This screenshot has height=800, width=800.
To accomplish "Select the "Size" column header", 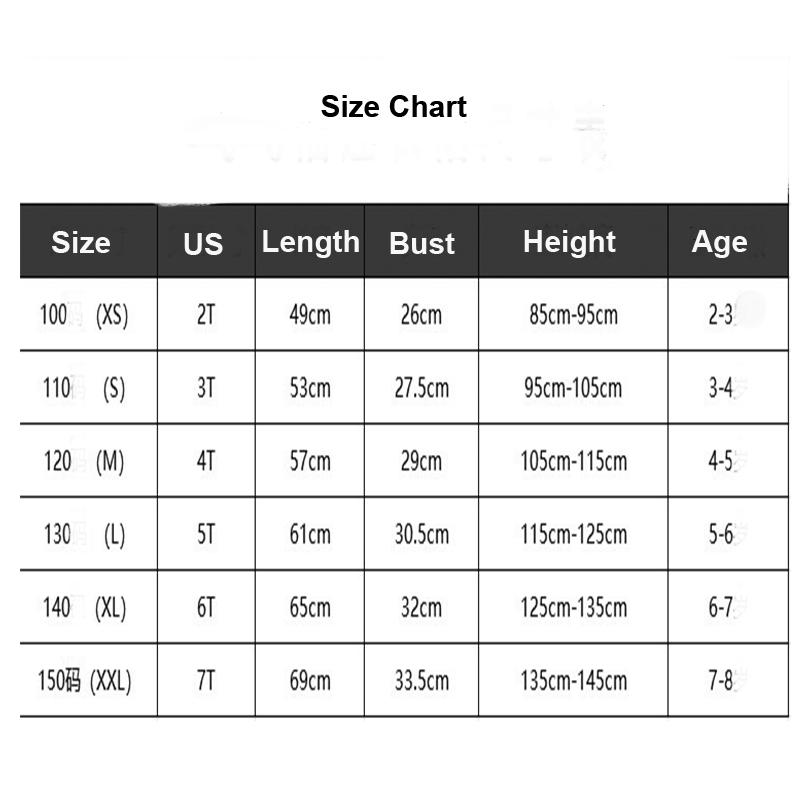I will click(x=81, y=243).
